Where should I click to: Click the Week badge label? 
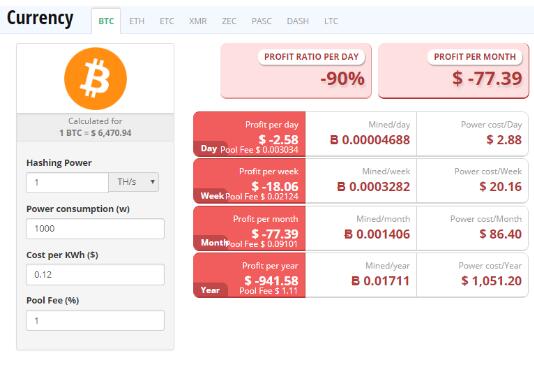click(x=212, y=196)
